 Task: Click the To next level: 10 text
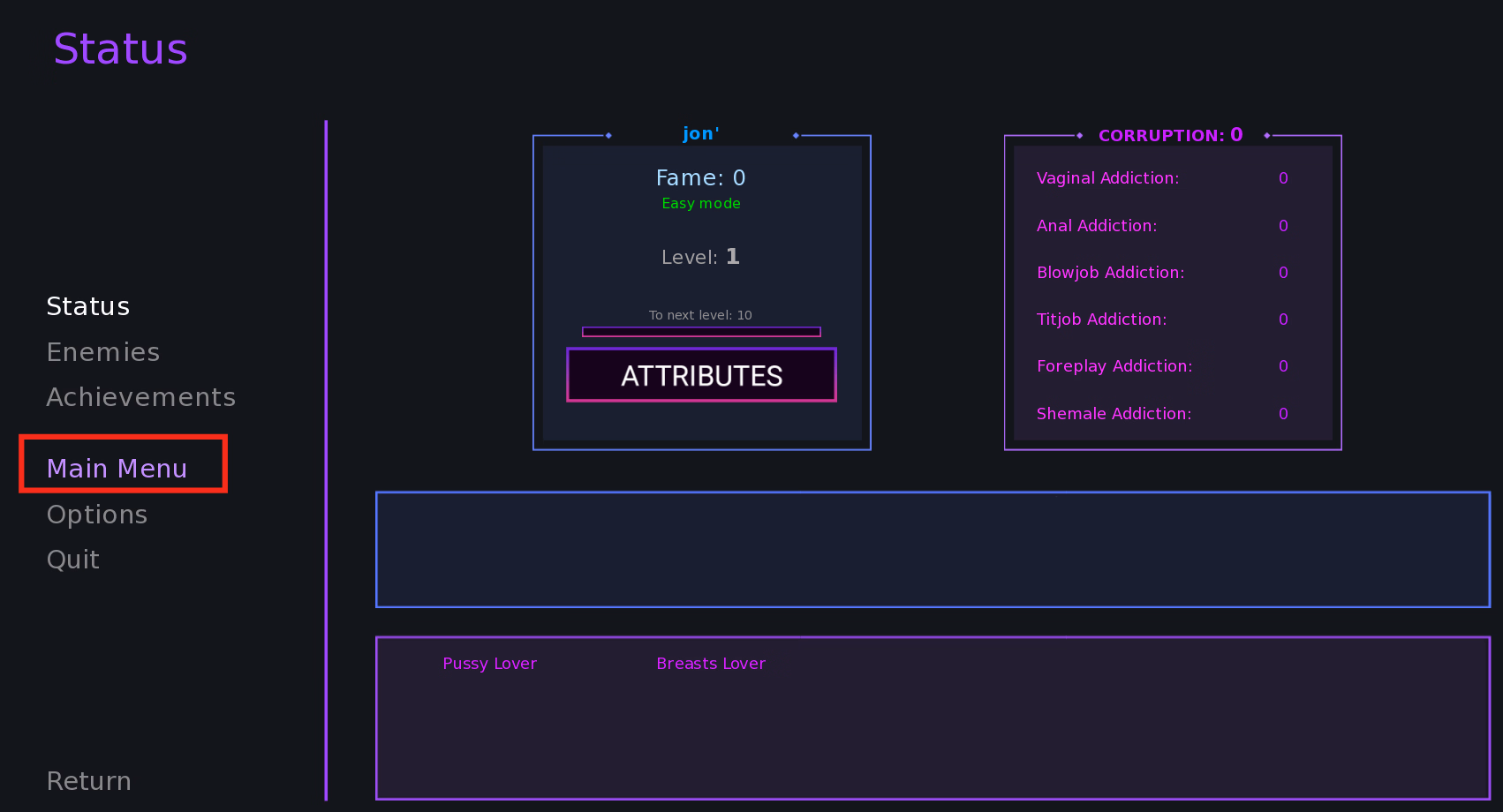[x=701, y=315]
